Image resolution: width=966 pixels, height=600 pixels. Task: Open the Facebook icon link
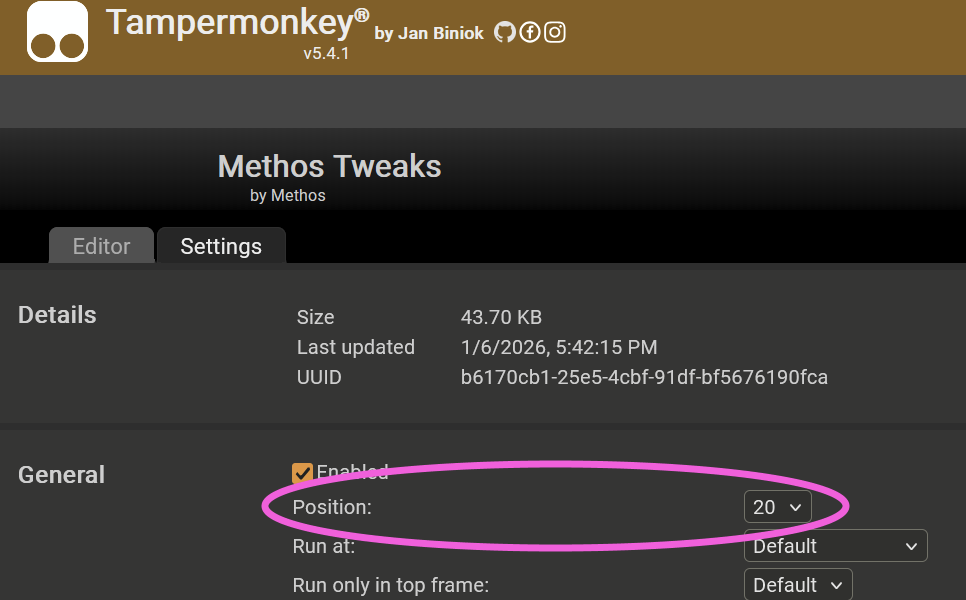[x=530, y=32]
